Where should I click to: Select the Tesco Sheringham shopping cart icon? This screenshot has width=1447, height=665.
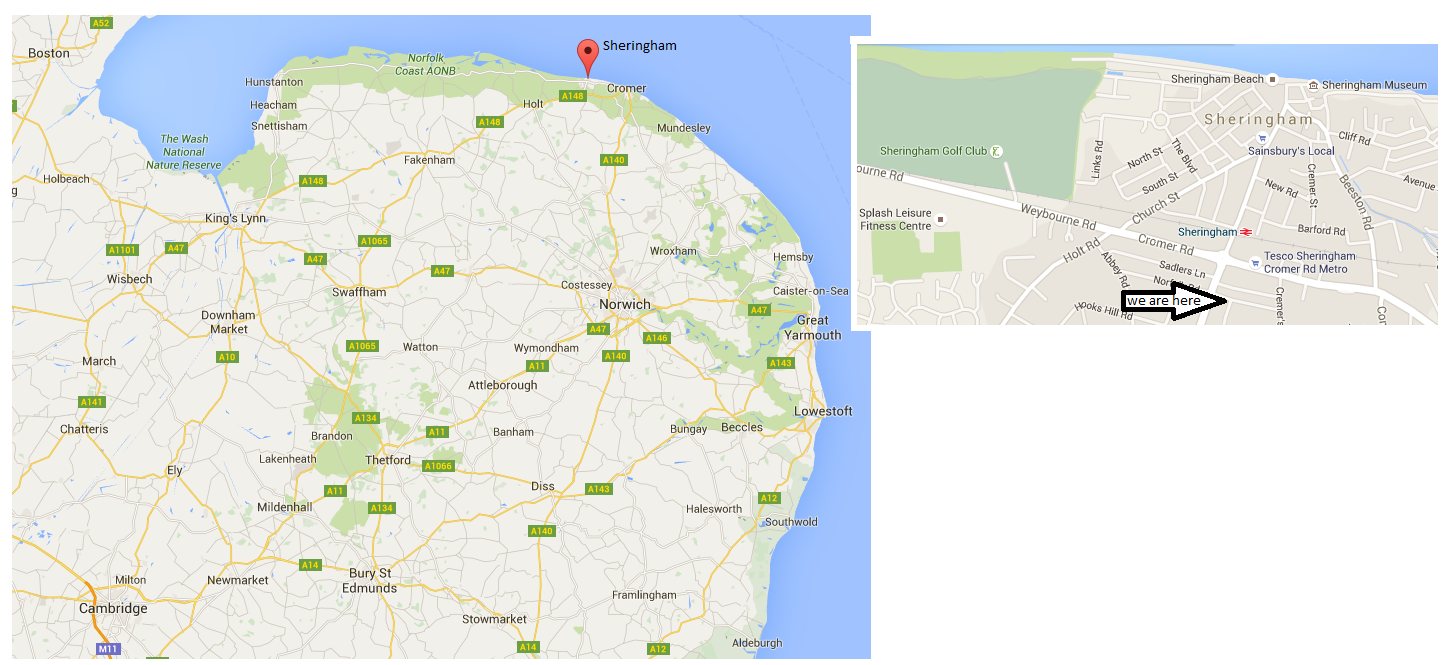point(1255,262)
